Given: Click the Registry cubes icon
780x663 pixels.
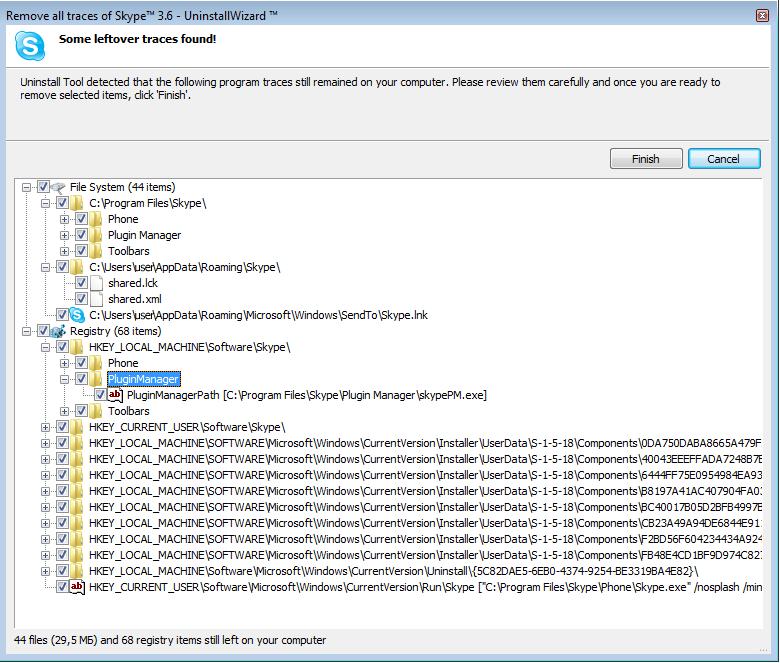Looking at the screenshot, I should 59,331.
